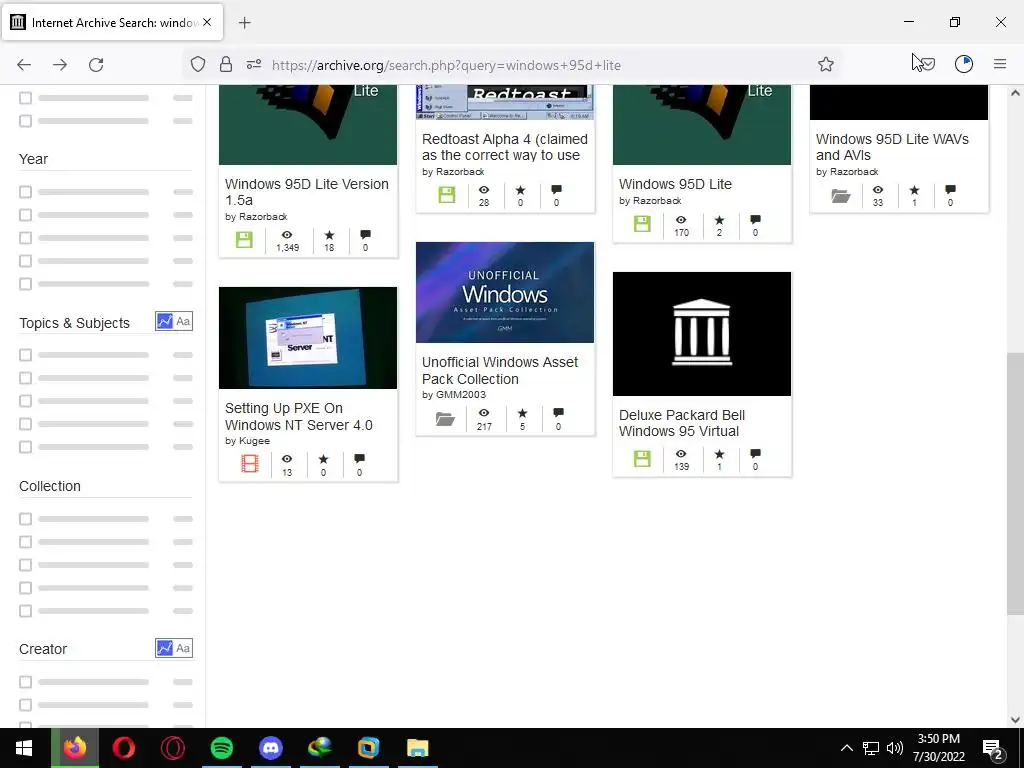Screen dimensions: 1024x768
Task: Open Spotify from the taskbar
Action: pyautogui.click(x=222, y=748)
